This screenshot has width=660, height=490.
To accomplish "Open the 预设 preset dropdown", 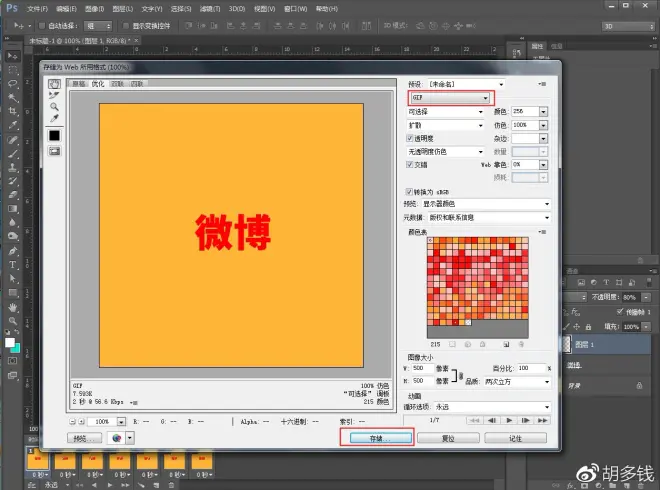I will click(x=466, y=84).
